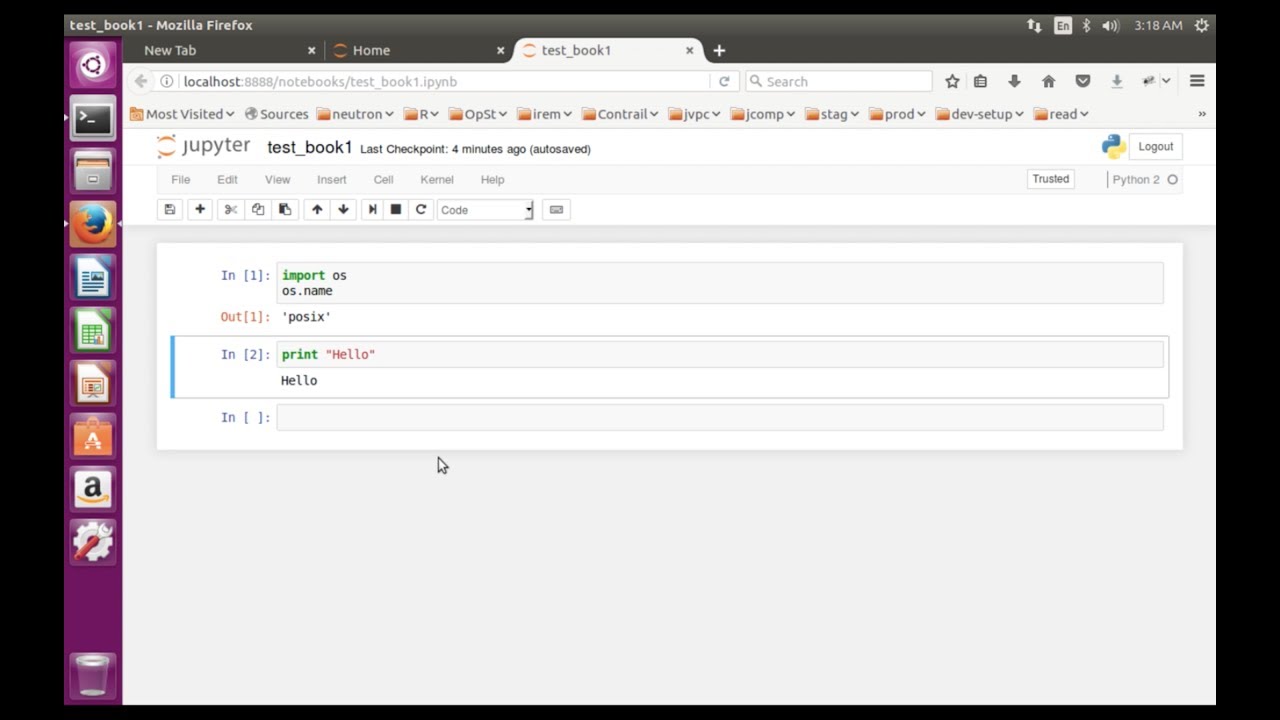Viewport: 1280px width, 720px height.
Task: Open Trash in Ubuntu launcher
Action: 93,676
